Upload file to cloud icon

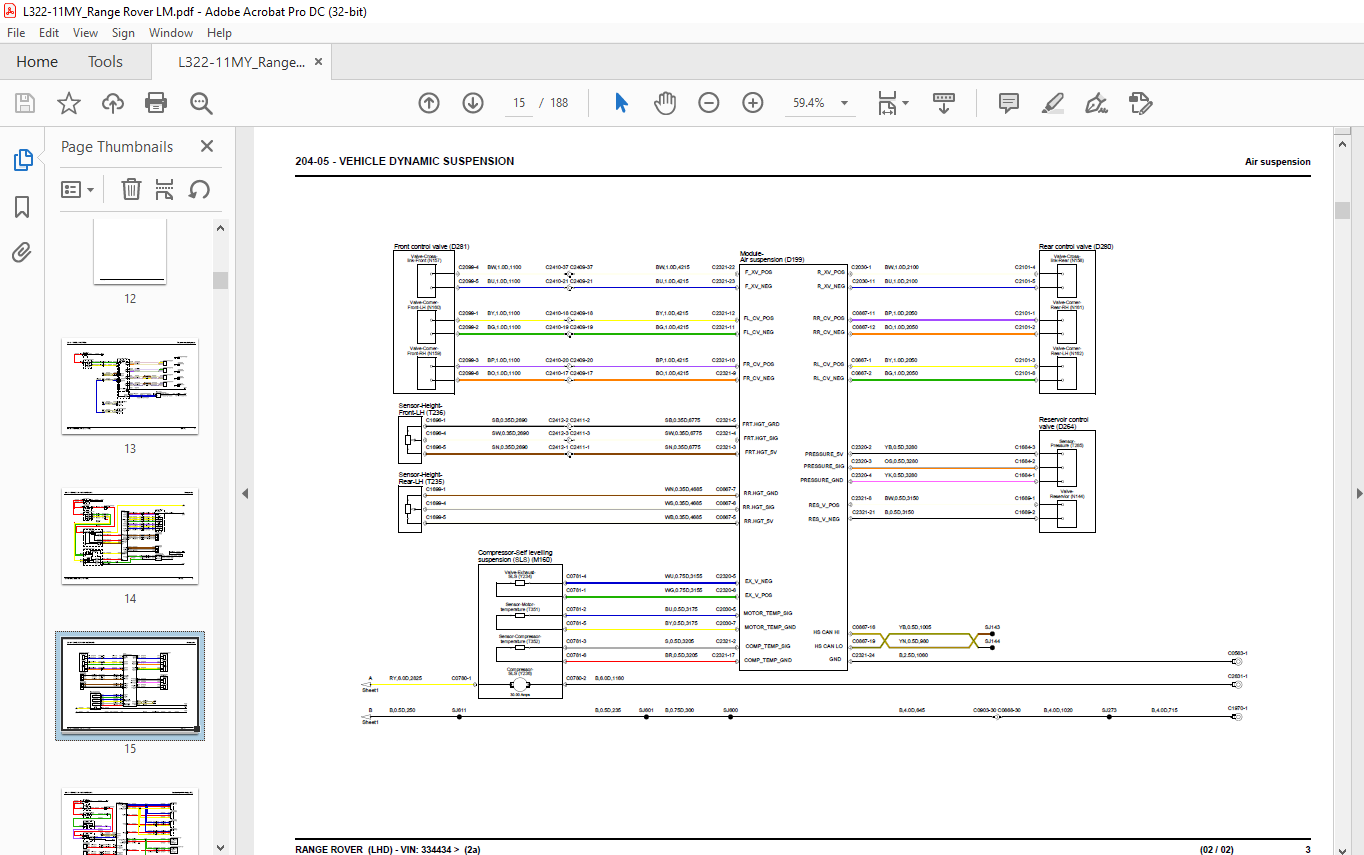tap(113, 103)
